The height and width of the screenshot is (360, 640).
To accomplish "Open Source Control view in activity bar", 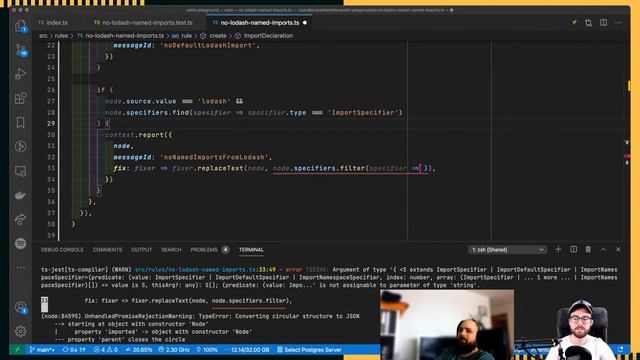I will [21, 50].
